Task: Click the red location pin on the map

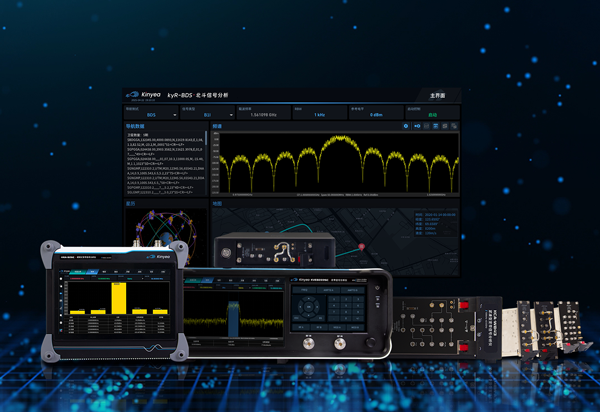Action: [x=361, y=247]
